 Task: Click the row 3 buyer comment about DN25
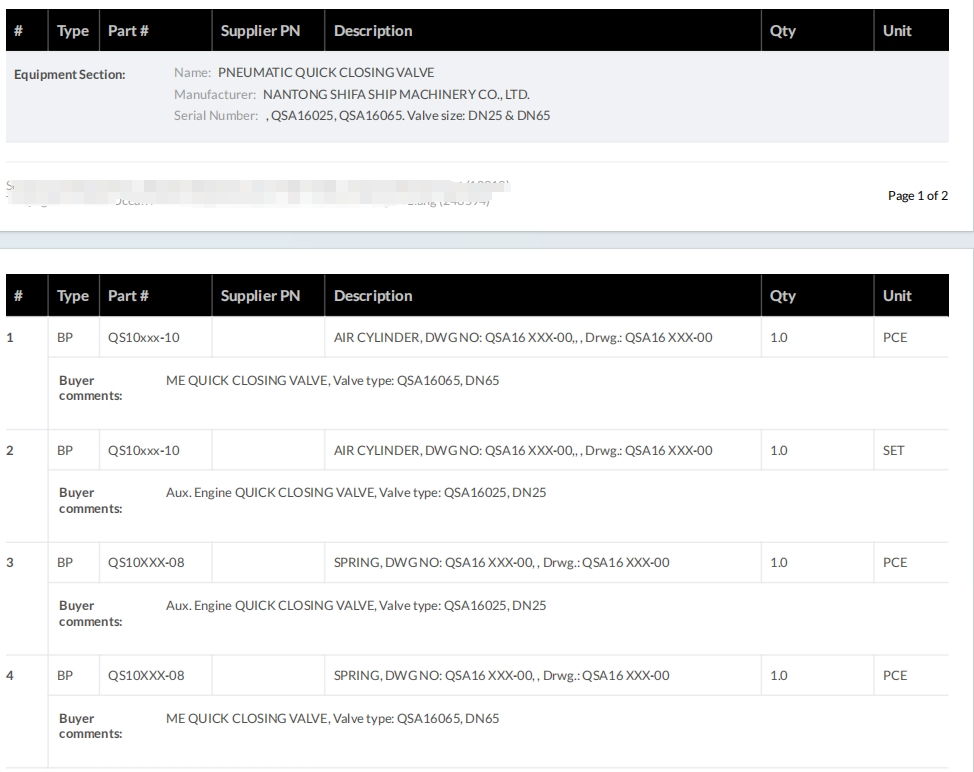tap(355, 605)
